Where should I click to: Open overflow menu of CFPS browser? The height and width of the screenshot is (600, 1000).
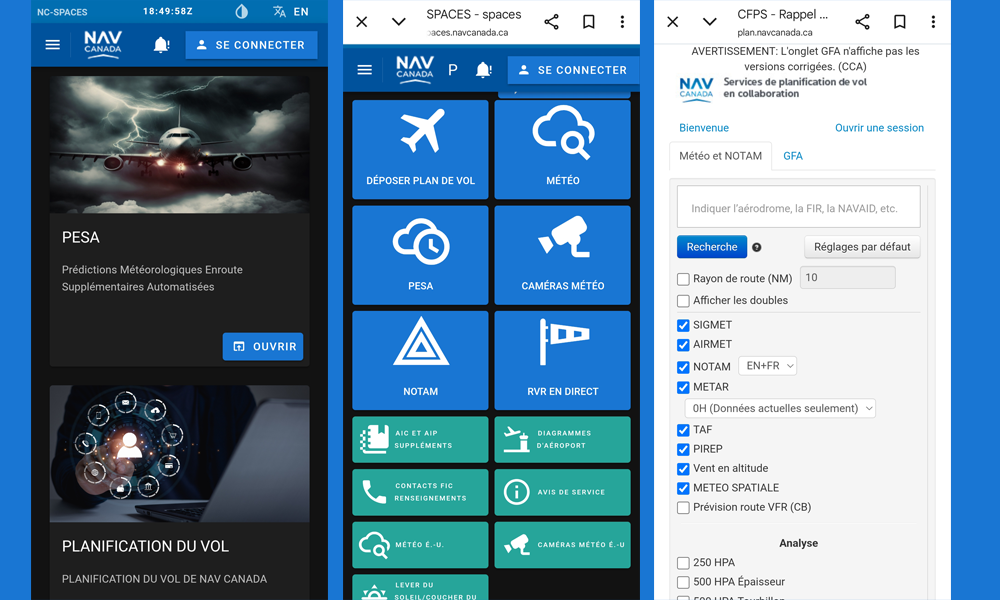point(933,22)
